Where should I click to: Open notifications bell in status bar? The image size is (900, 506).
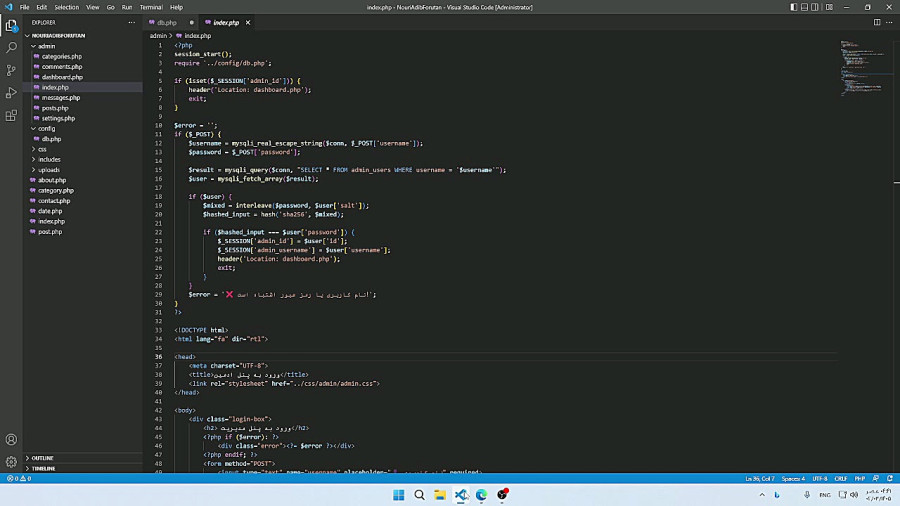[x=890, y=478]
